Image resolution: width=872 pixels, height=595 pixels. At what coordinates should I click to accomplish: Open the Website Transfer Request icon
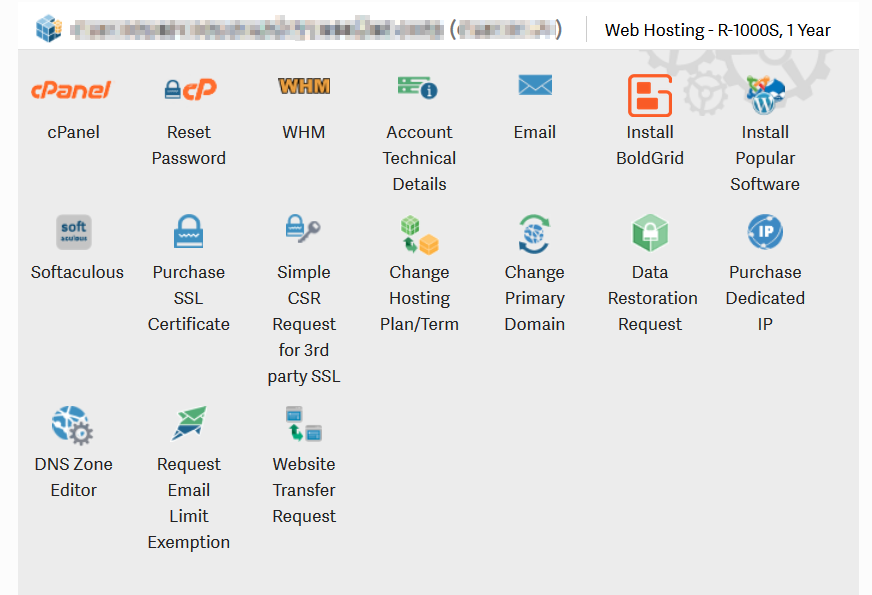(x=303, y=424)
